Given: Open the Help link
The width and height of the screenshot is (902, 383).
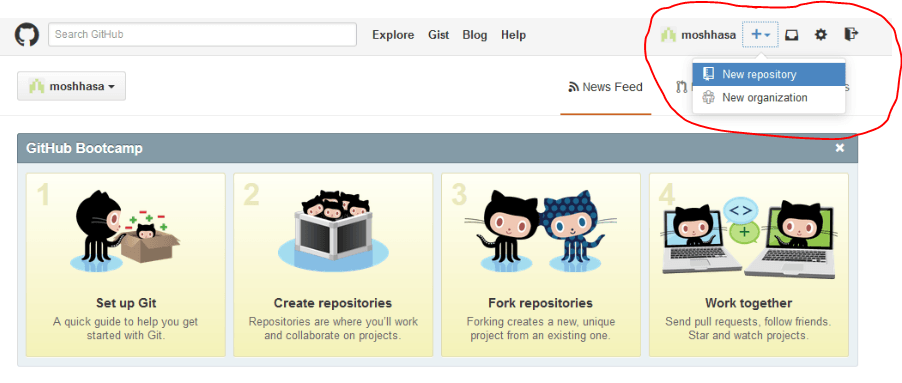Looking at the screenshot, I should pos(513,35).
